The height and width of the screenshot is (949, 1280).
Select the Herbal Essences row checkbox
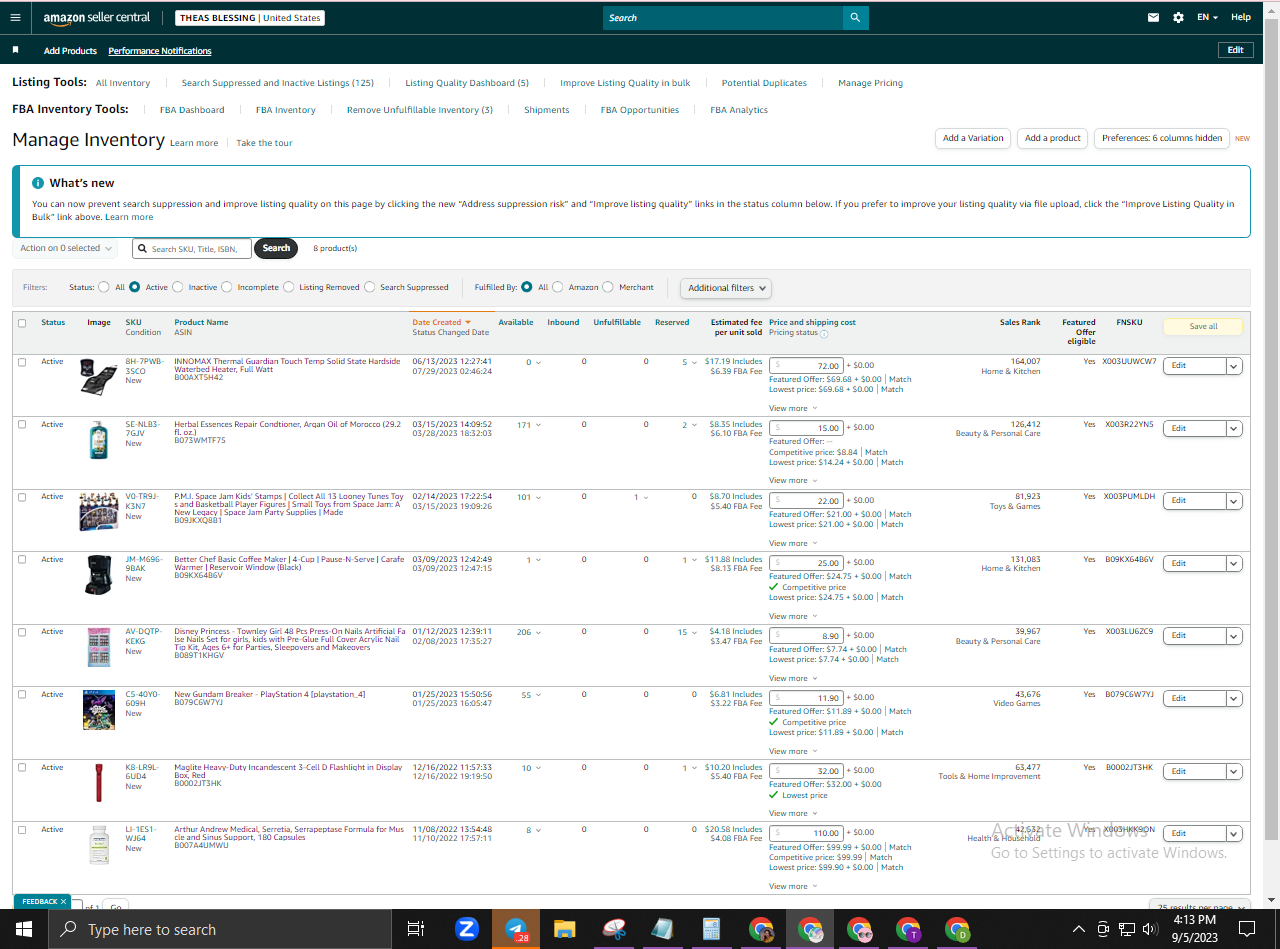pos(22,424)
